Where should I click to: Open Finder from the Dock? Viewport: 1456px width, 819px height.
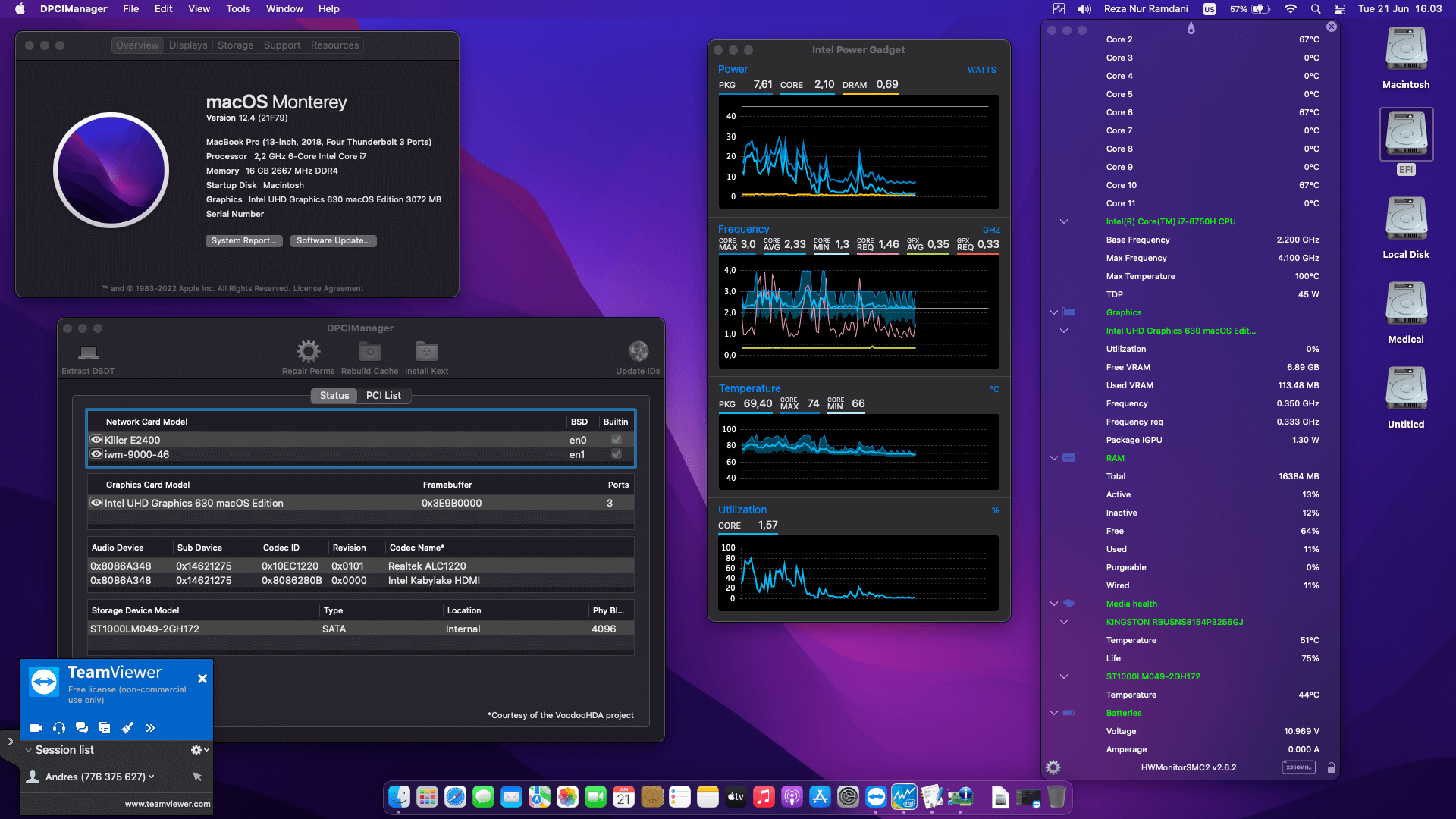coord(399,797)
